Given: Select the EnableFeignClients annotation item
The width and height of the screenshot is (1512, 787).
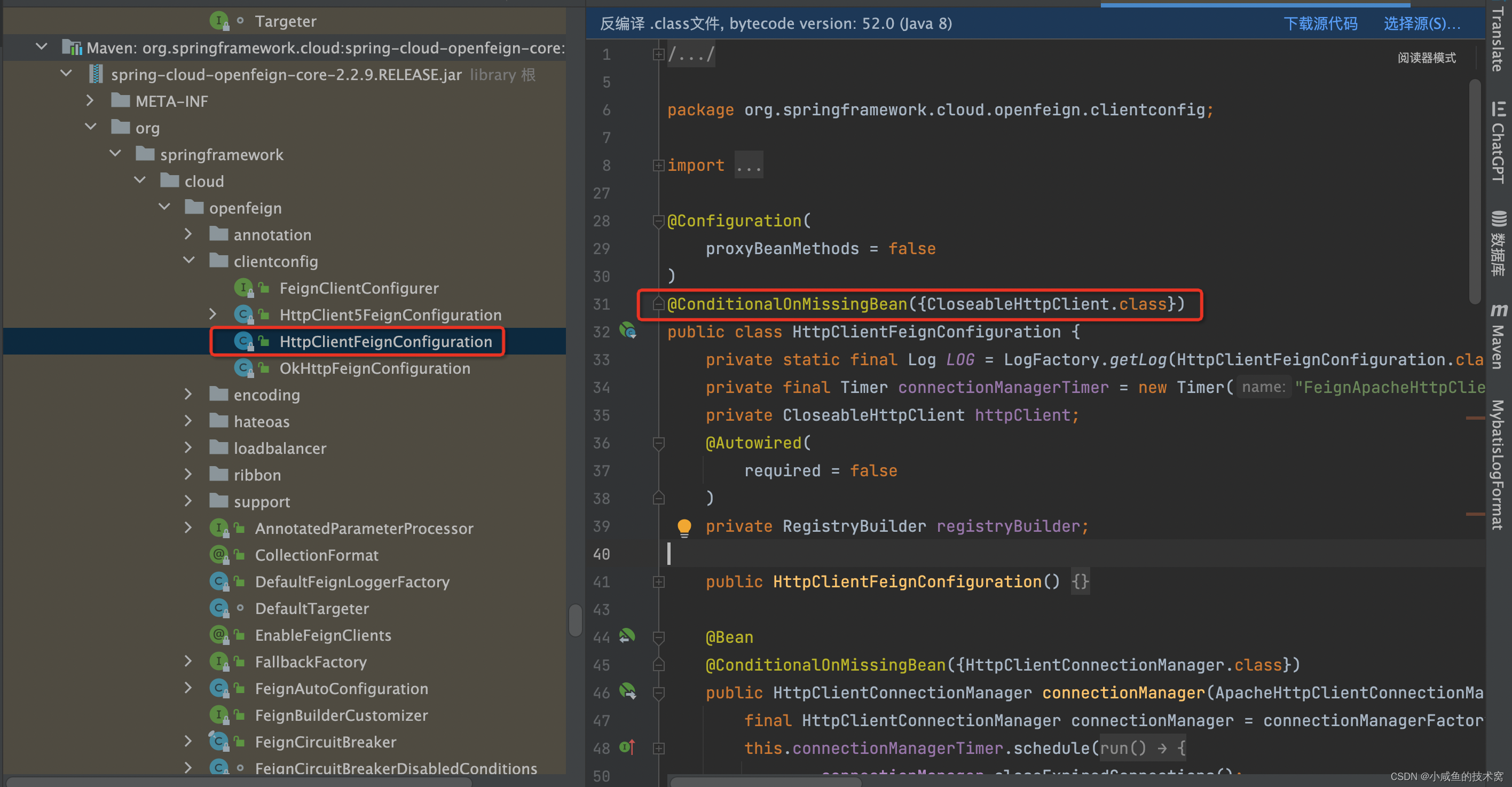Looking at the screenshot, I should 323,635.
